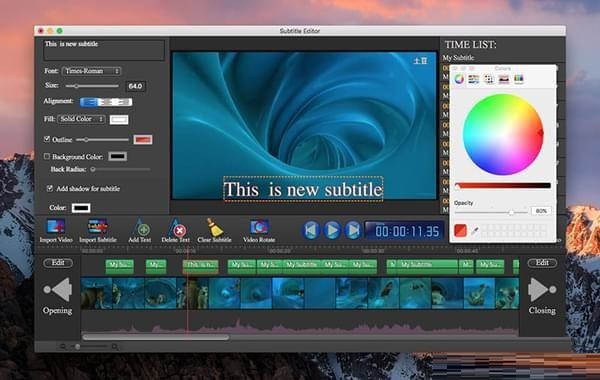600x380 pixels.
Task: Click the subtitle text input box
Action: [x=104, y=50]
